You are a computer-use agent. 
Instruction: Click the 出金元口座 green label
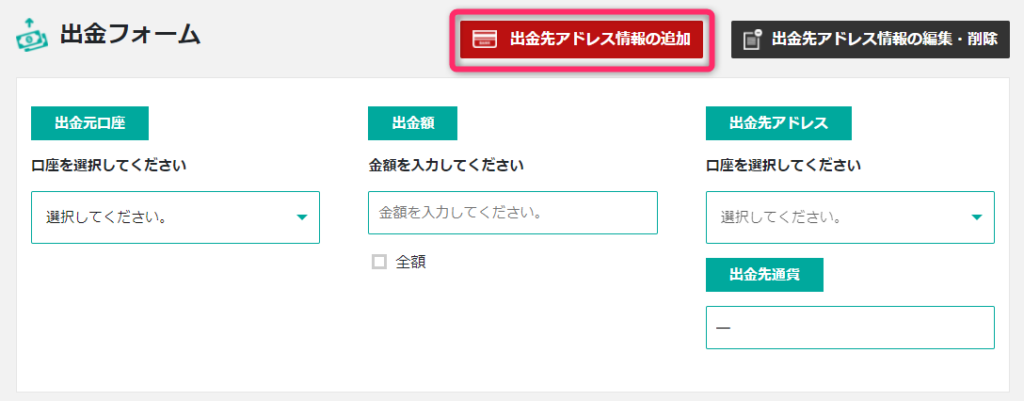pos(89,123)
